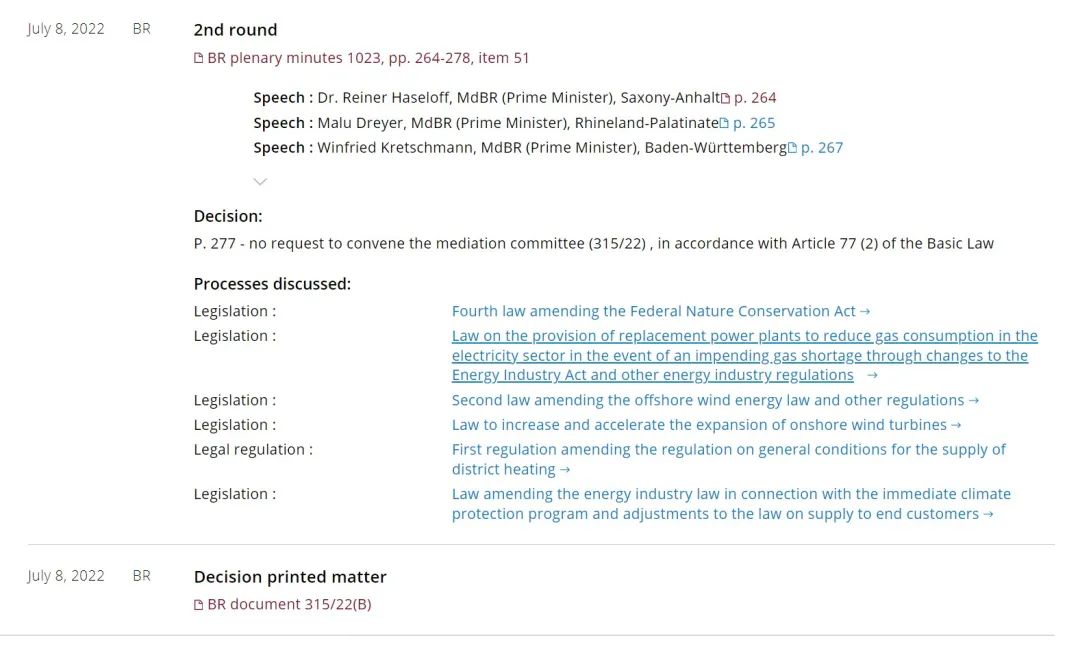Click arrow after Federal Nature Conservation Act link
The width and height of the screenshot is (1080, 647).
click(x=865, y=312)
